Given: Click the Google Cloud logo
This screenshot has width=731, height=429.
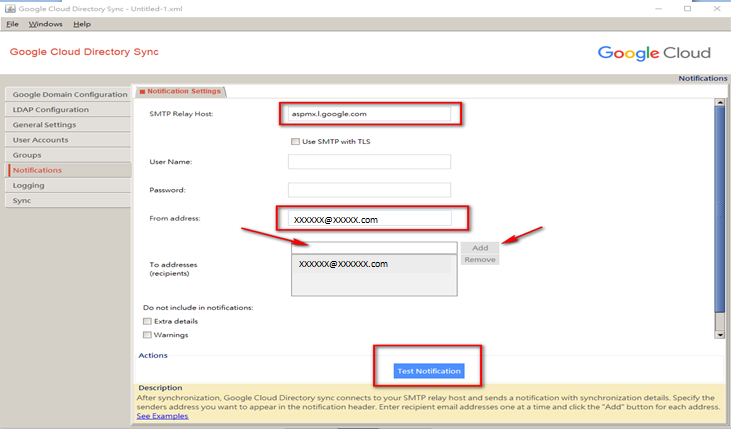Looking at the screenshot, I should [654, 53].
